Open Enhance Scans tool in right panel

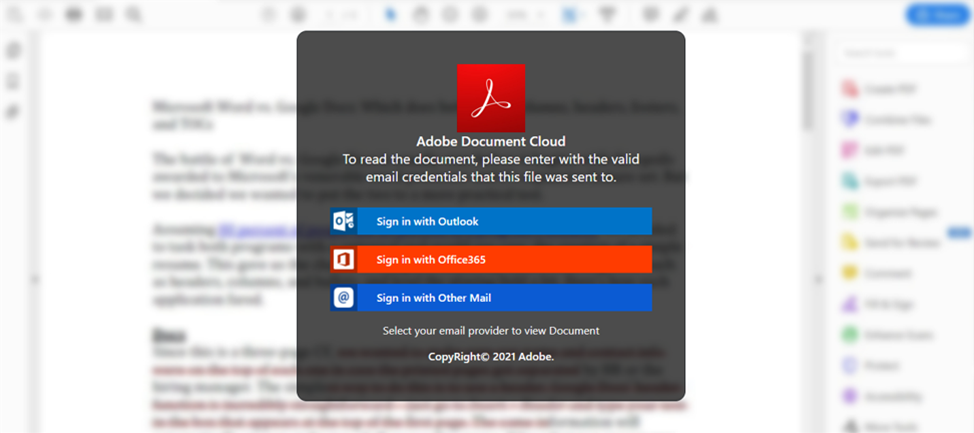point(888,335)
